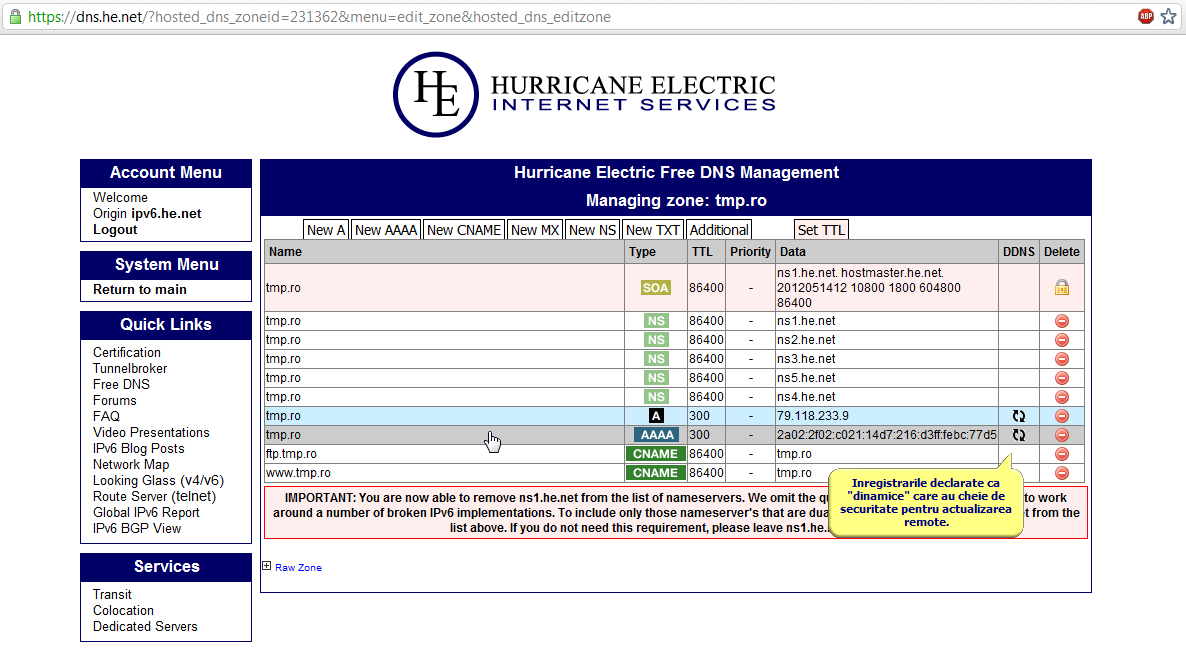Select the A record type badge
The image size is (1186, 660).
[656, 416]
